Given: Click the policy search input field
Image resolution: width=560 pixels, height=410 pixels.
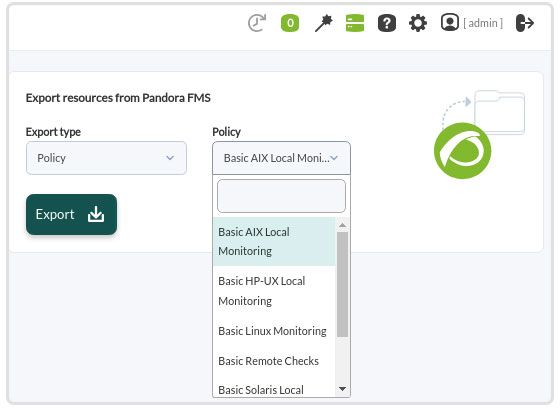Looking at the screenshot, I should tap(281, 196).
